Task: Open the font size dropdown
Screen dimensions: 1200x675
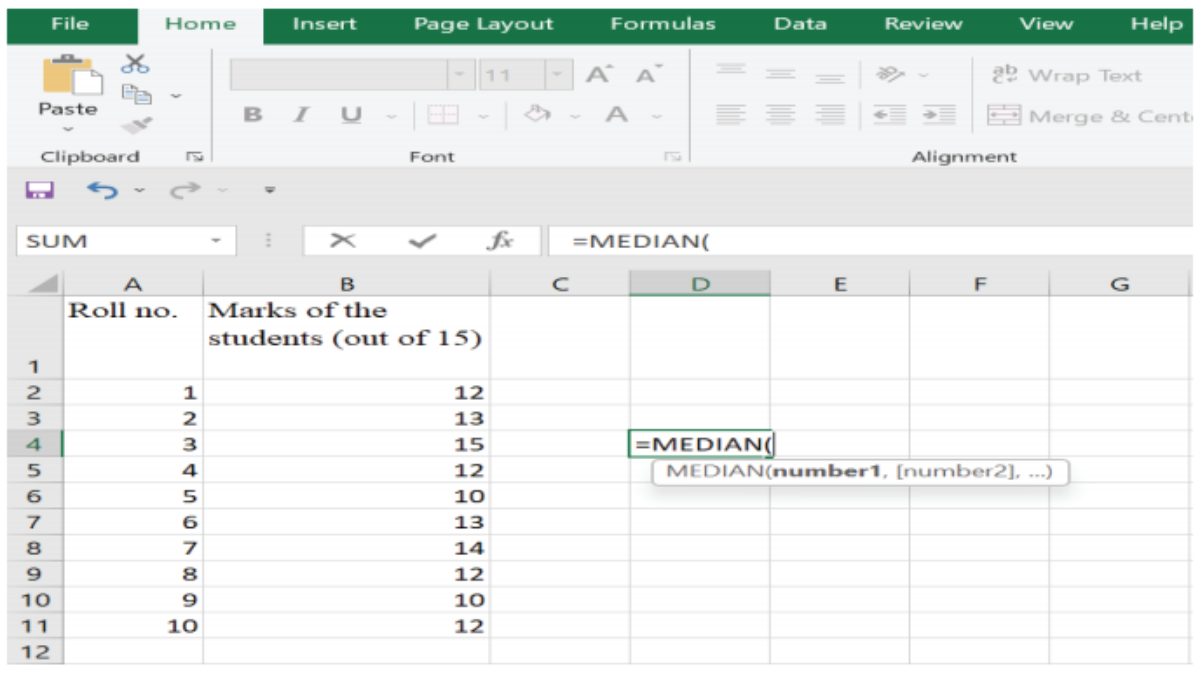Action: [557, 76]
